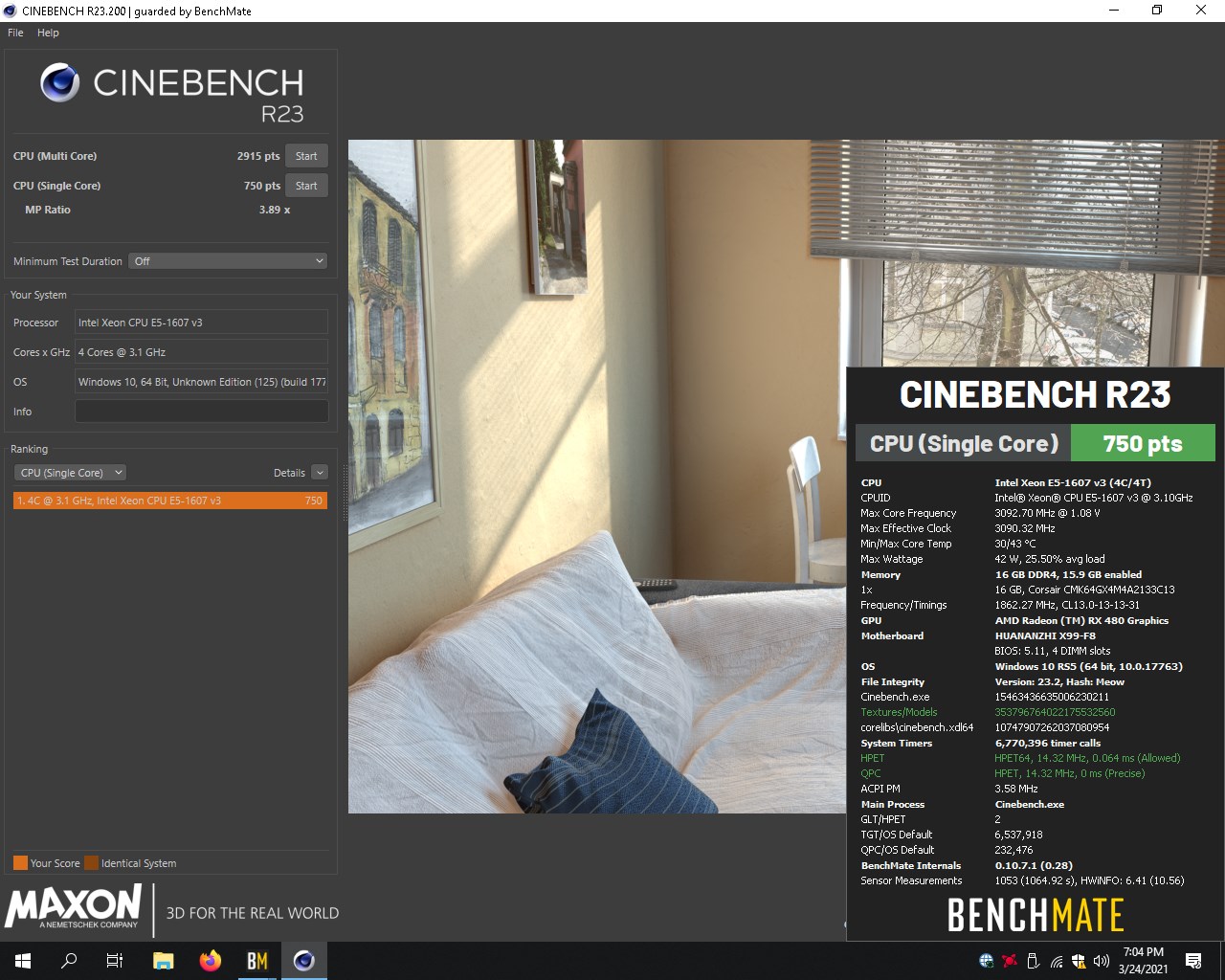Open the Minimum Test Duration dropdown
The image size is (1225, 980).
coord(229,261)
